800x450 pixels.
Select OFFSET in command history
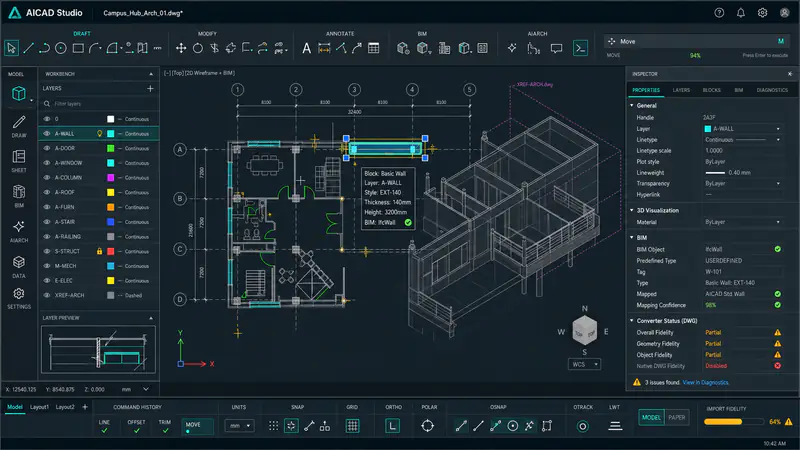pyautogui.click(x=136, y=426)
